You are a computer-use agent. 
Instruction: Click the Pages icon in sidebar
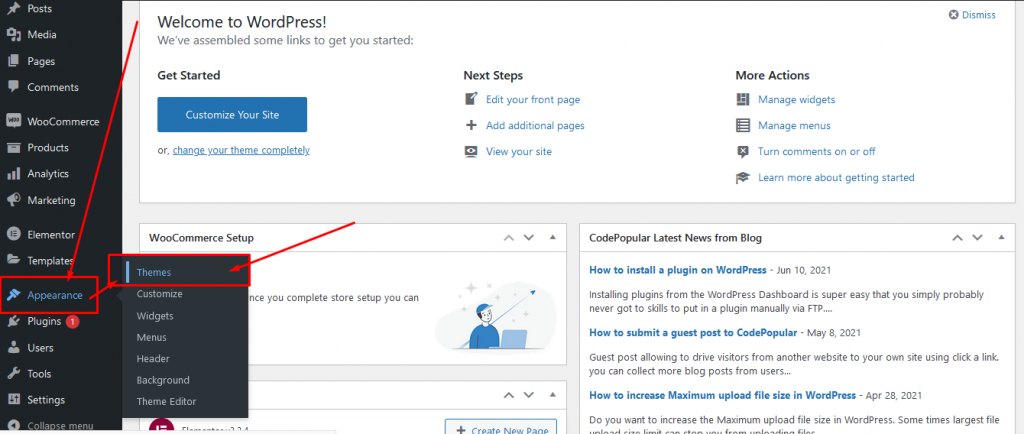[13, 61]
